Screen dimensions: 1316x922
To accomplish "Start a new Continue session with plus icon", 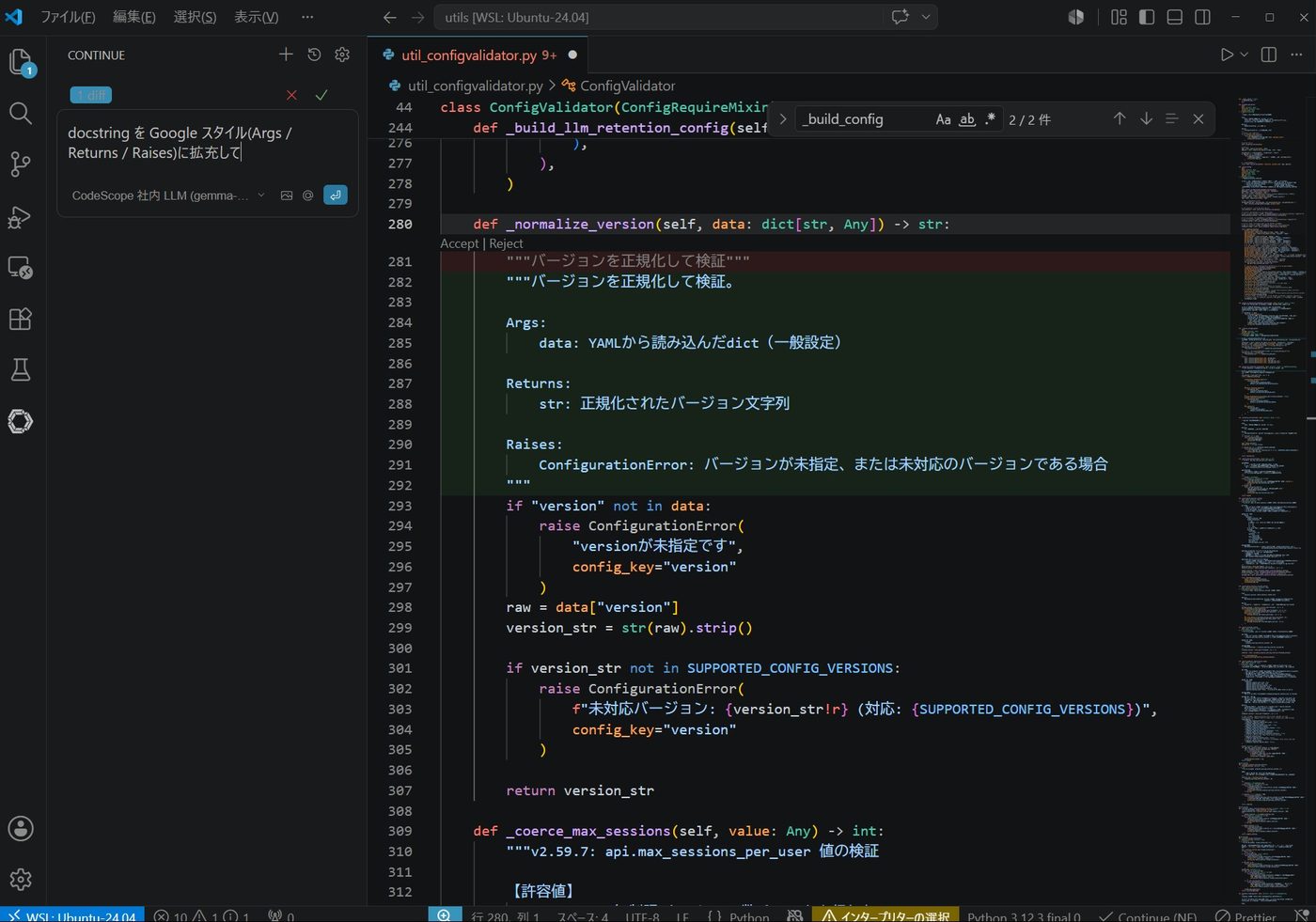I will coord(286,55).
